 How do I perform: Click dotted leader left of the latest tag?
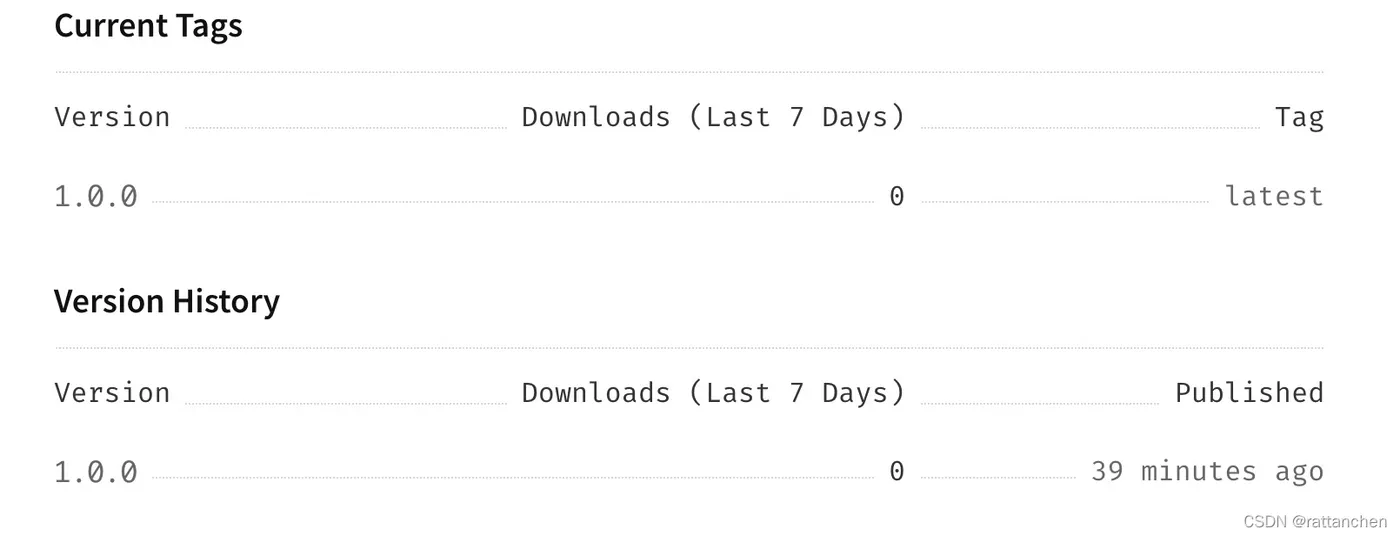click(1064, 202)
